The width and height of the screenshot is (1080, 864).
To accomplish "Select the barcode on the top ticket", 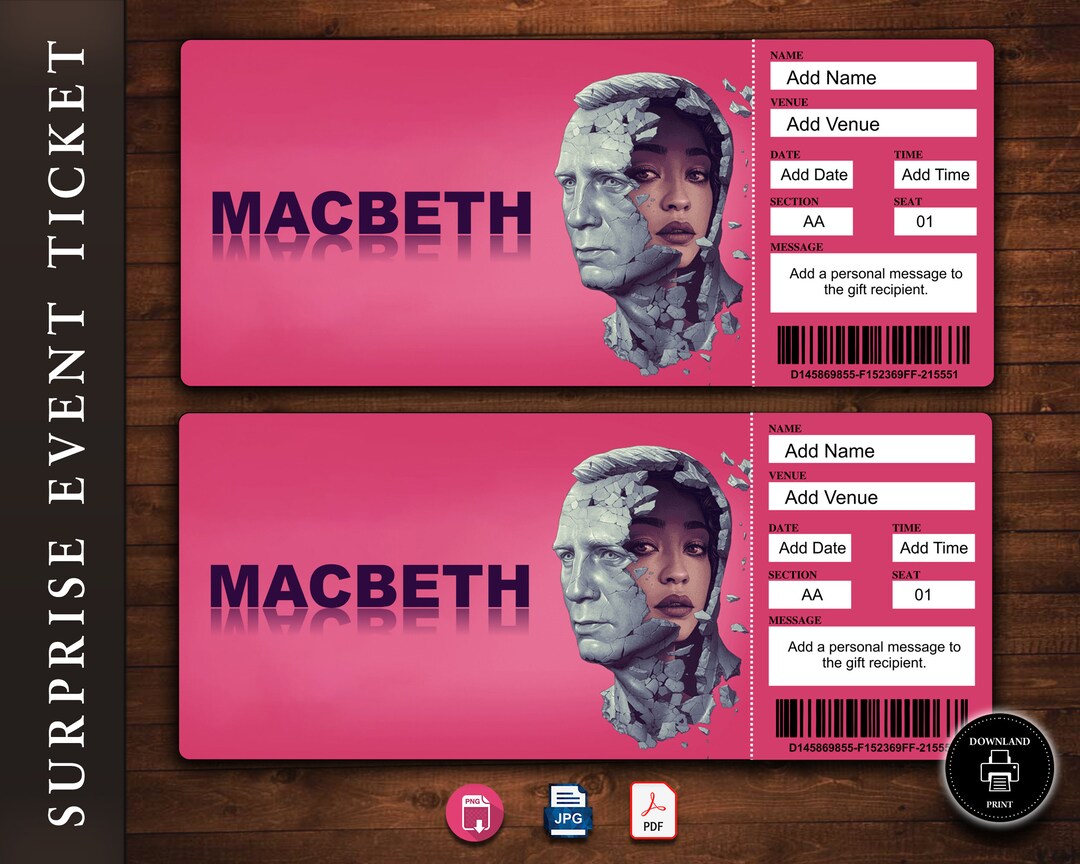I will [x=873, y=346].
